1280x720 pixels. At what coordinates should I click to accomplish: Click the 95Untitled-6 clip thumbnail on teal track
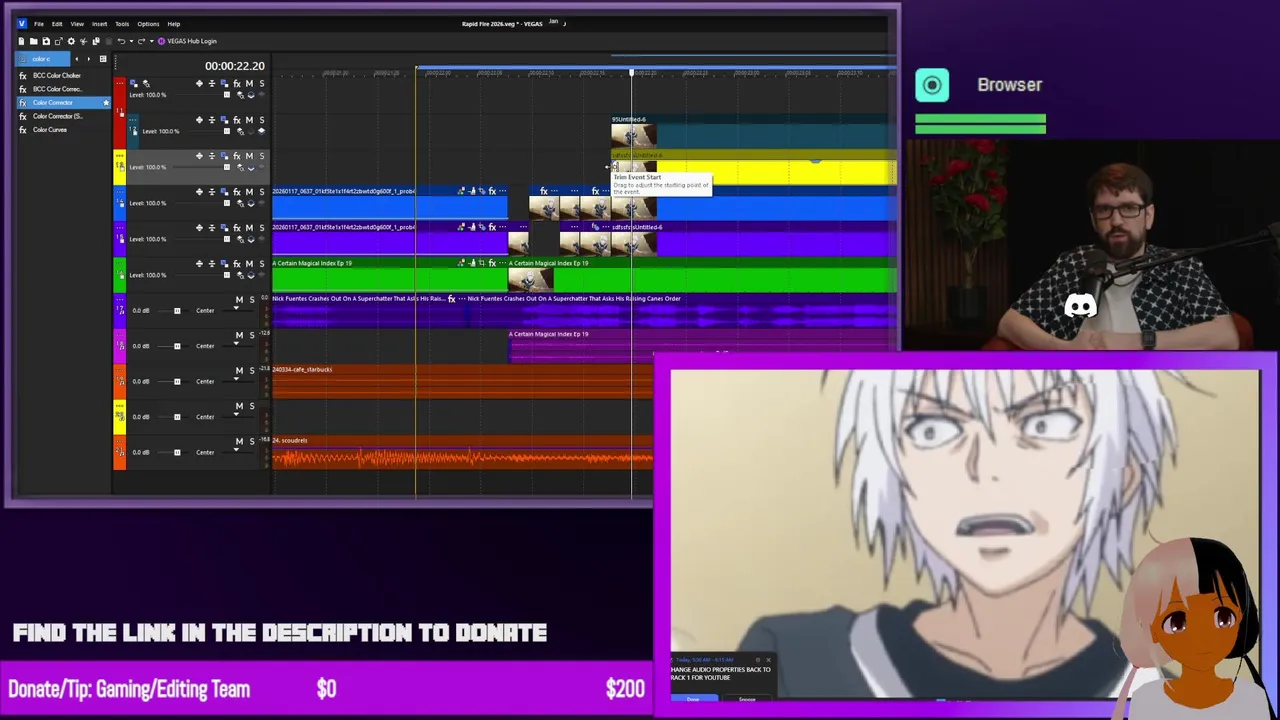(x=634, y=135)
